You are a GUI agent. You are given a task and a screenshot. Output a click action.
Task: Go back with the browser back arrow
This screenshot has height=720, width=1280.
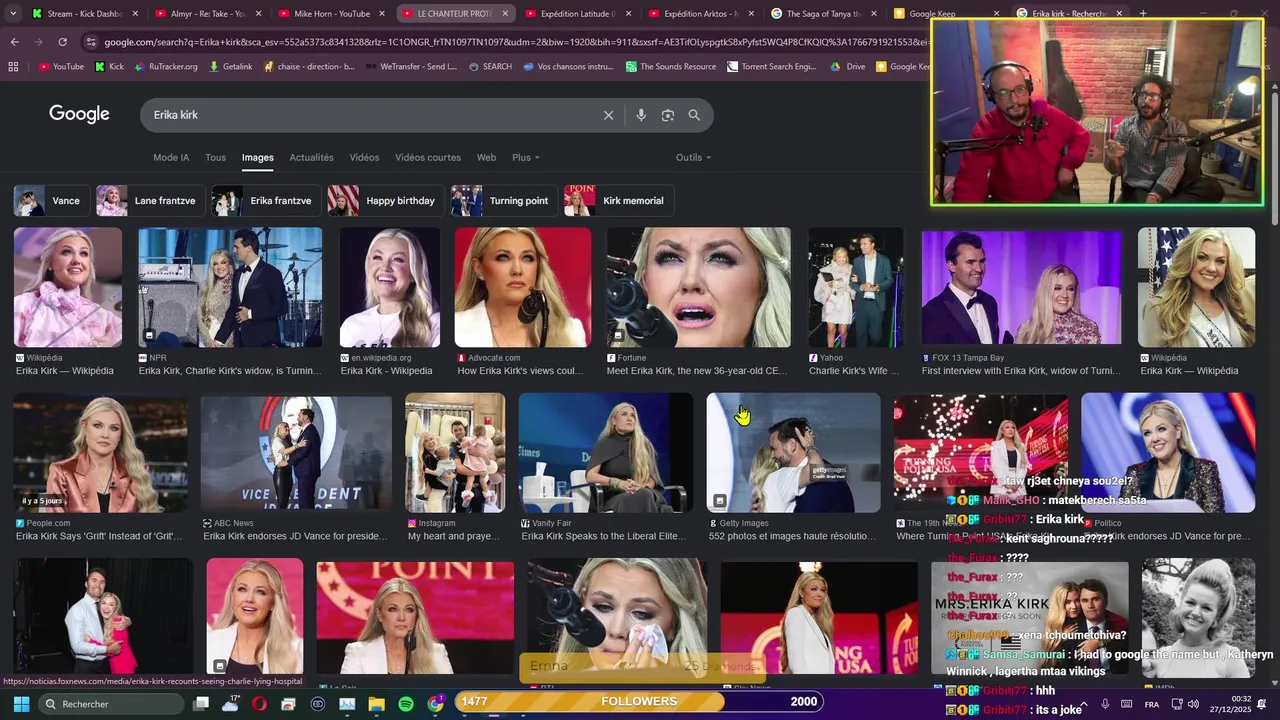click(x=14, y=42)
